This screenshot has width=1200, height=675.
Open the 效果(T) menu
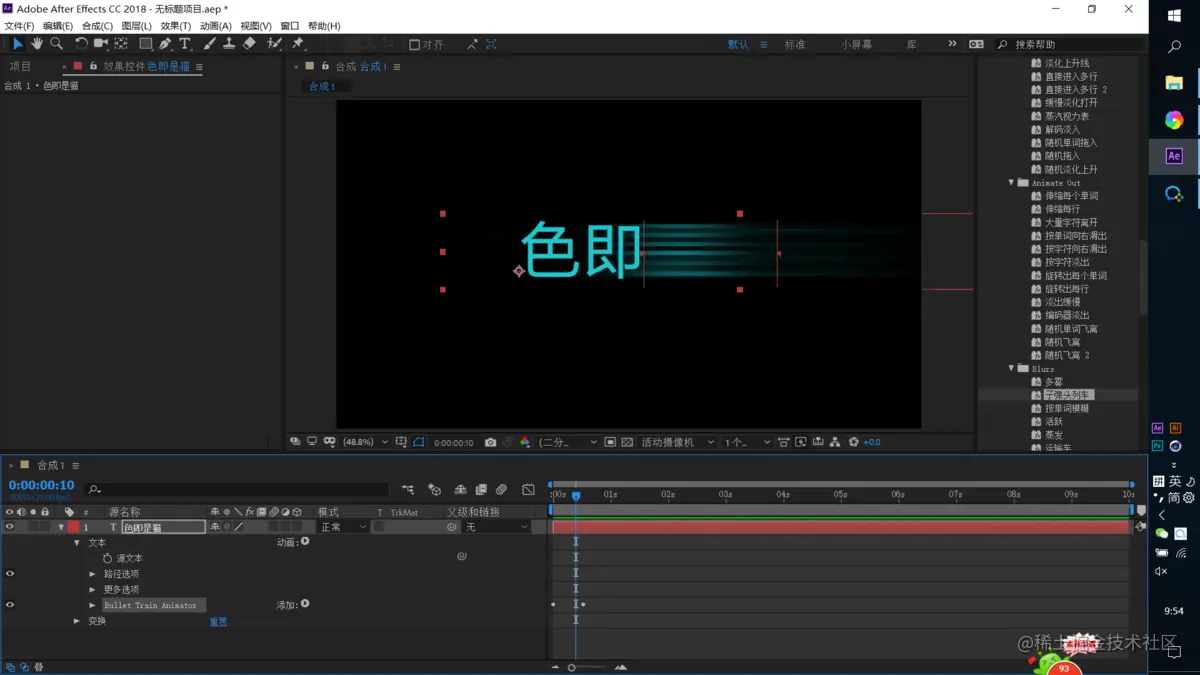pos(176,26)
